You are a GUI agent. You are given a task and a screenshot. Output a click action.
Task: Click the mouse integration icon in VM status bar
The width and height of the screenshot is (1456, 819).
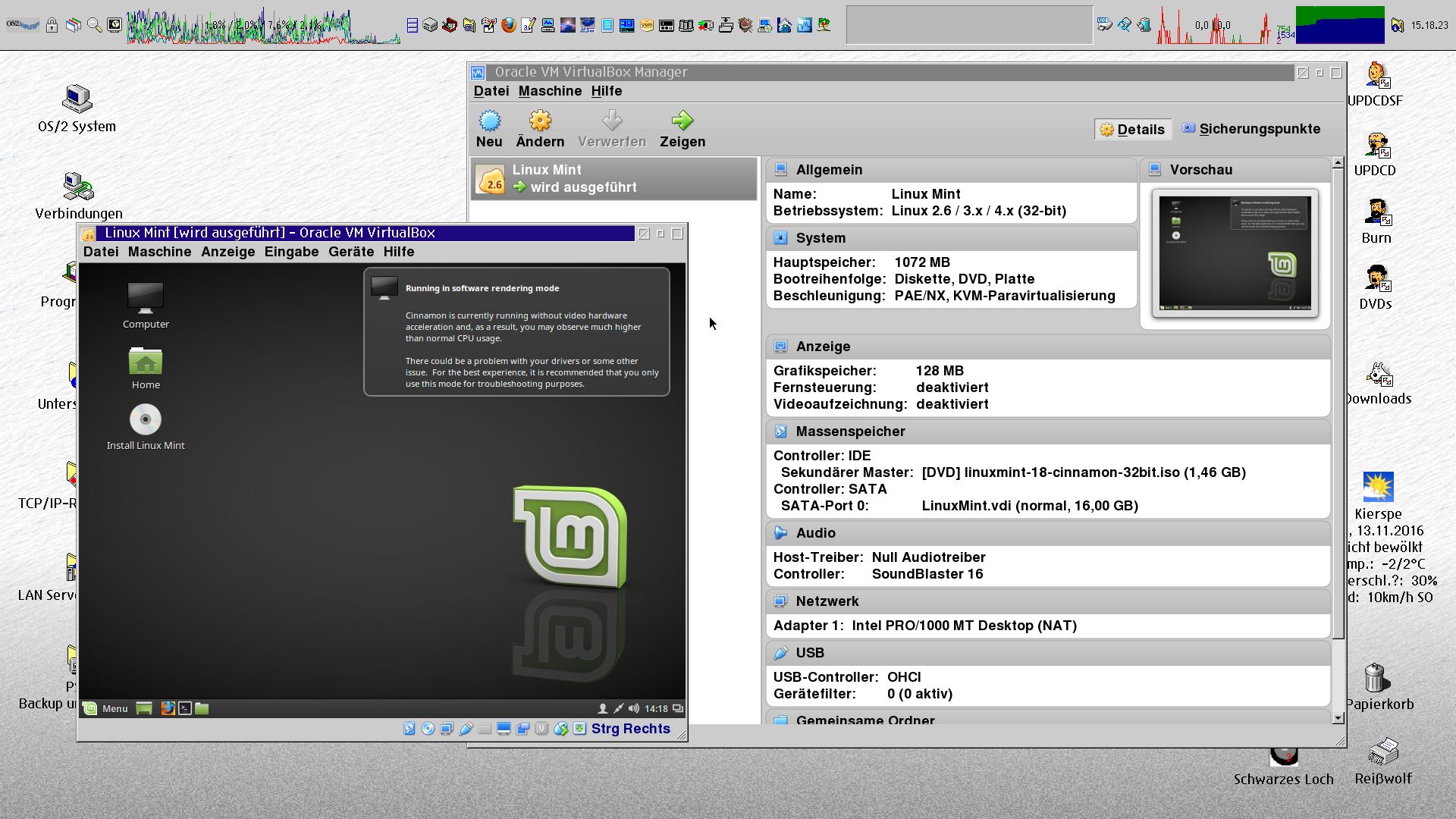coord(561,729)
